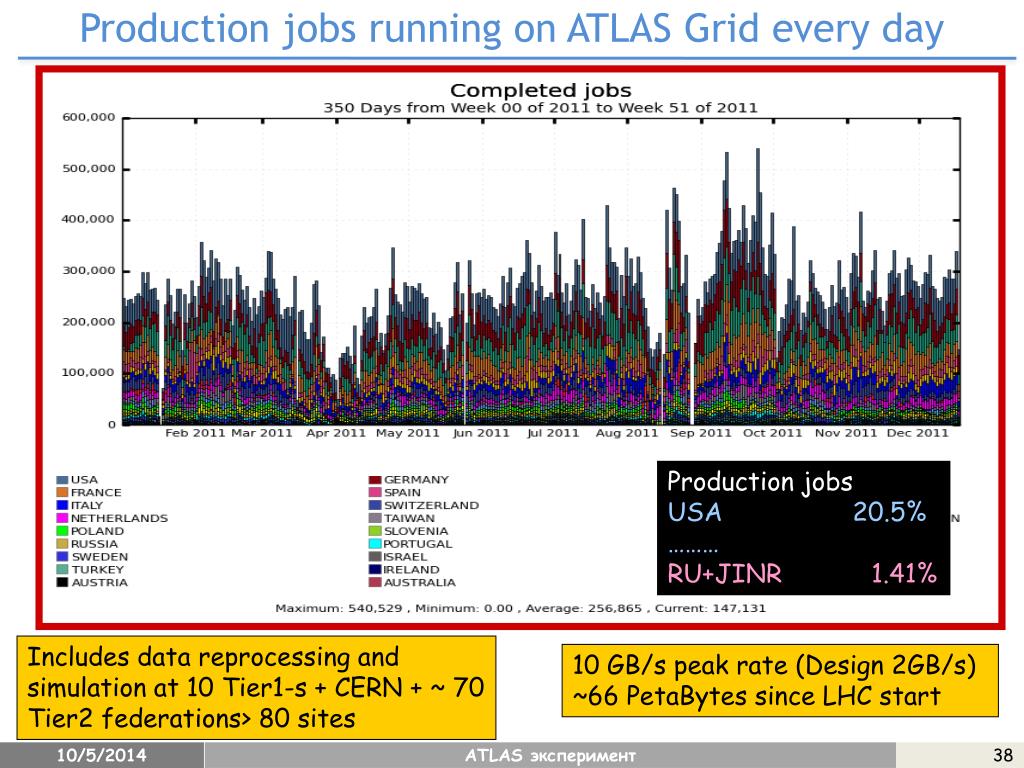Click the 200,000 y-axis label
1024x768 pixels.
[88, 322]
